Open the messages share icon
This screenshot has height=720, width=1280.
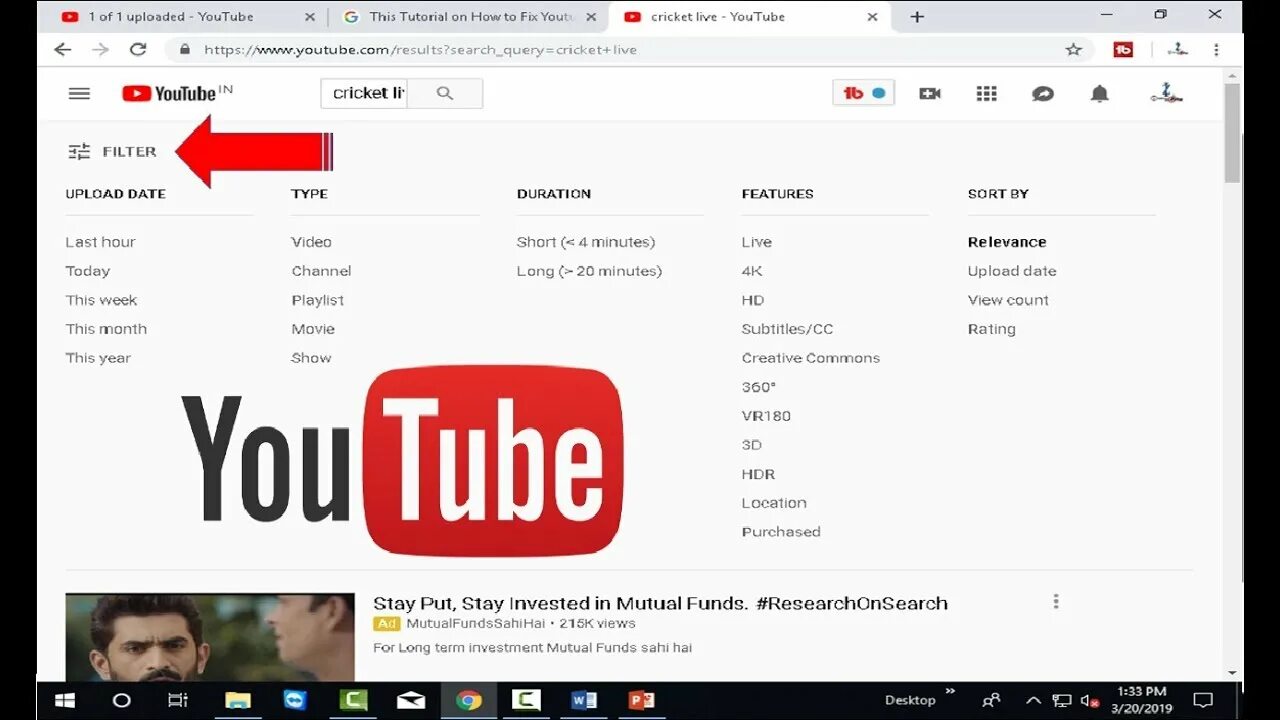coord(1043,93)
